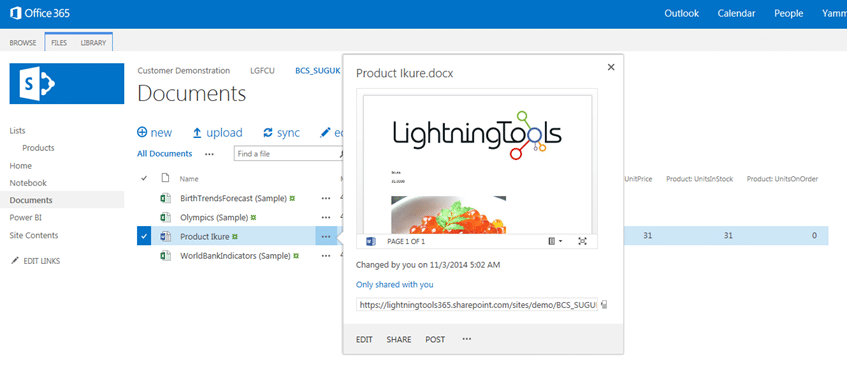Click the WorldBankIndicators Excel file icon
The width and height of the screenshot is (847, 373).
tap(165, 256)
